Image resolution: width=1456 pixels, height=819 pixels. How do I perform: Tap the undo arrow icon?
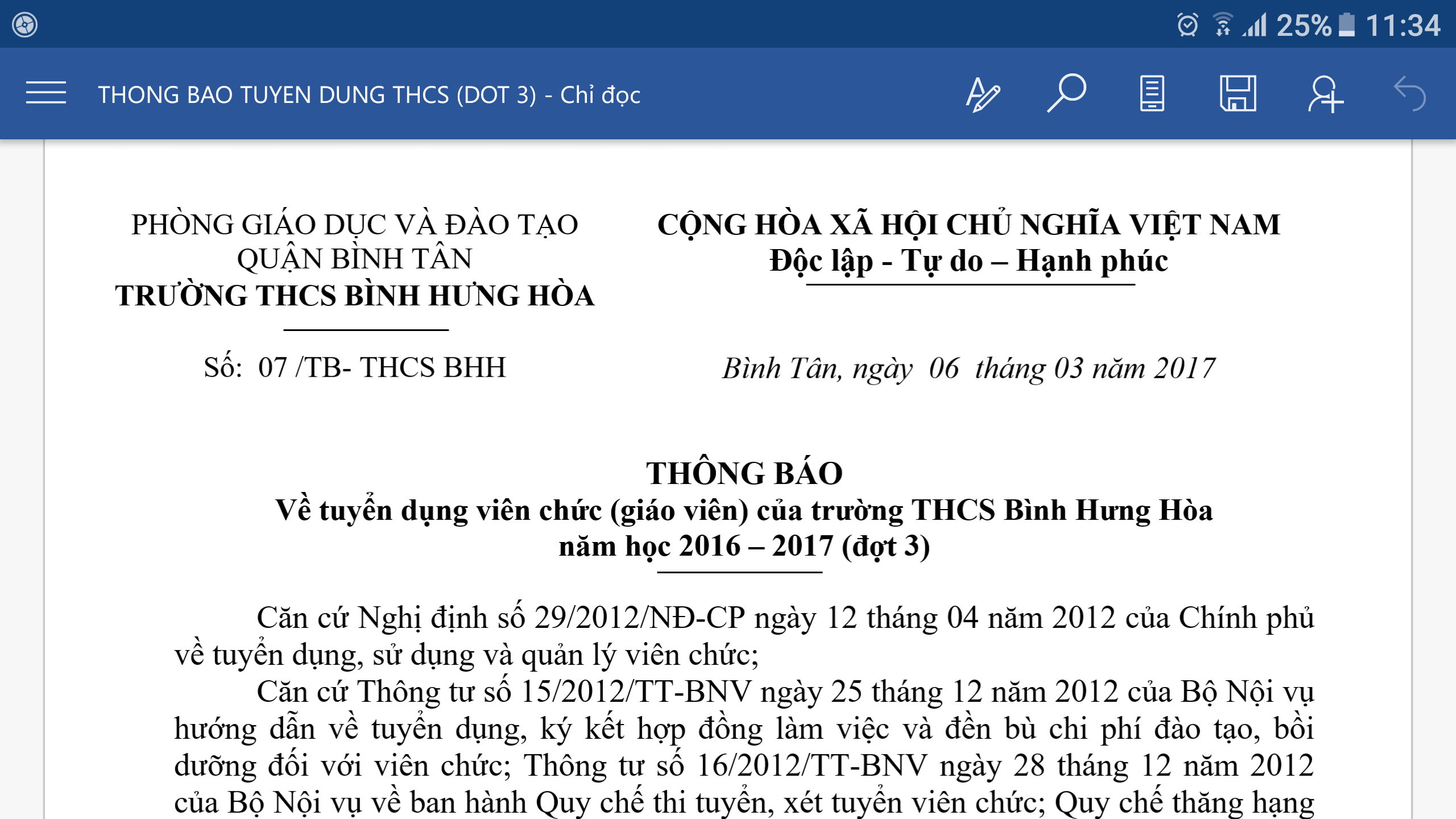pos(1410,94)
